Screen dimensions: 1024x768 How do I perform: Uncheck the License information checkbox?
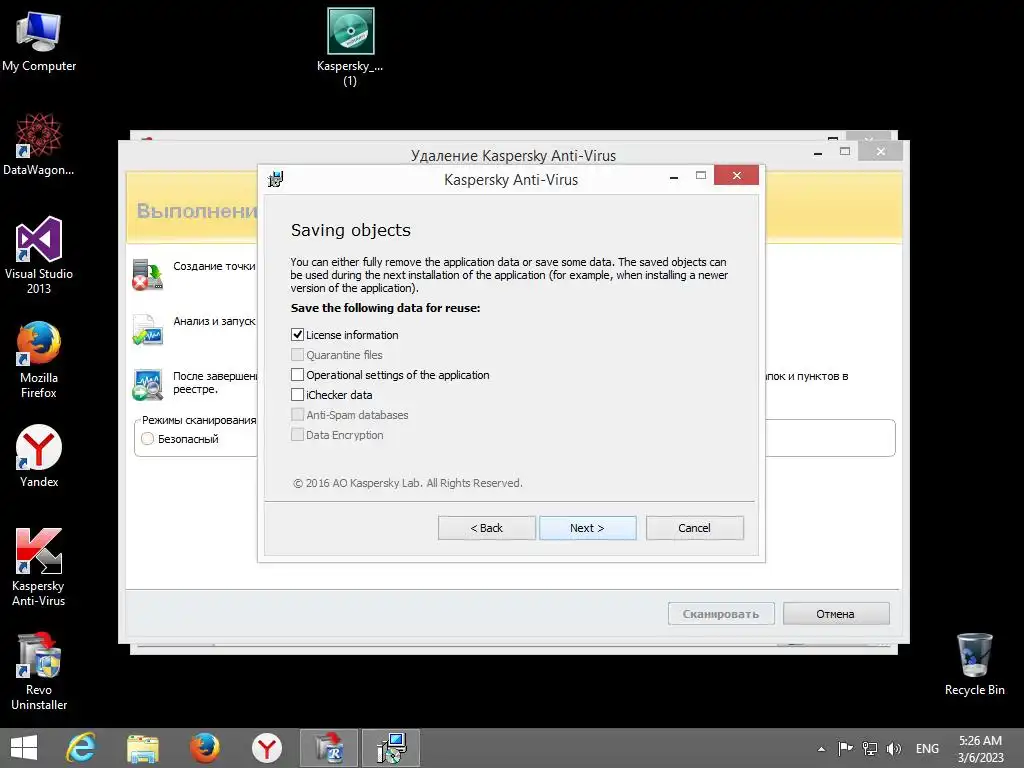(297, 334)
